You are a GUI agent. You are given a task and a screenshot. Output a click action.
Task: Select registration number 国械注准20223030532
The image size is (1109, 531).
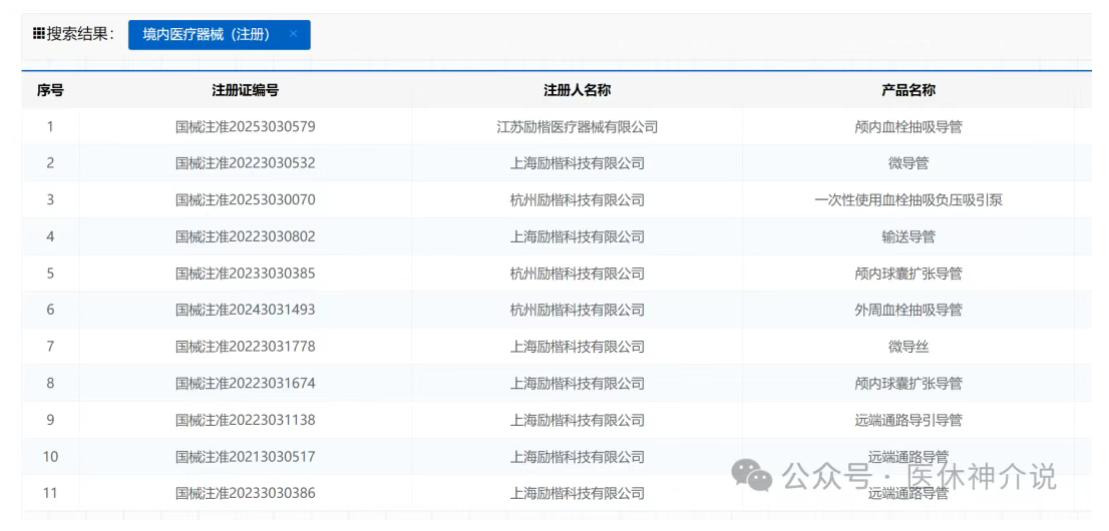[245, 163]
